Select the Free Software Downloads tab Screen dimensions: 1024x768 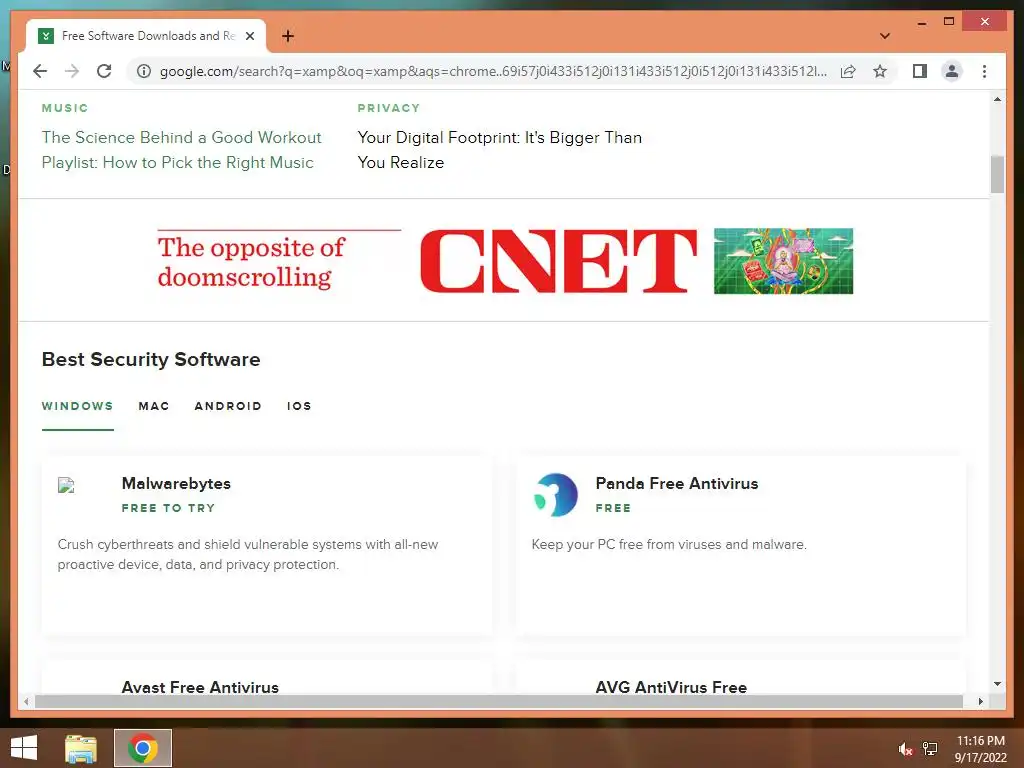pos(146,36)
